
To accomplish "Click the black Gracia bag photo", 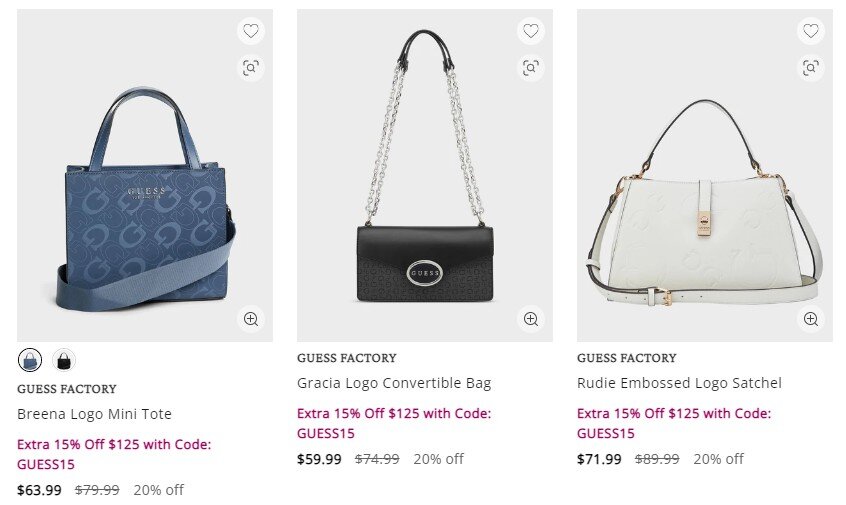I will [424, 200].
